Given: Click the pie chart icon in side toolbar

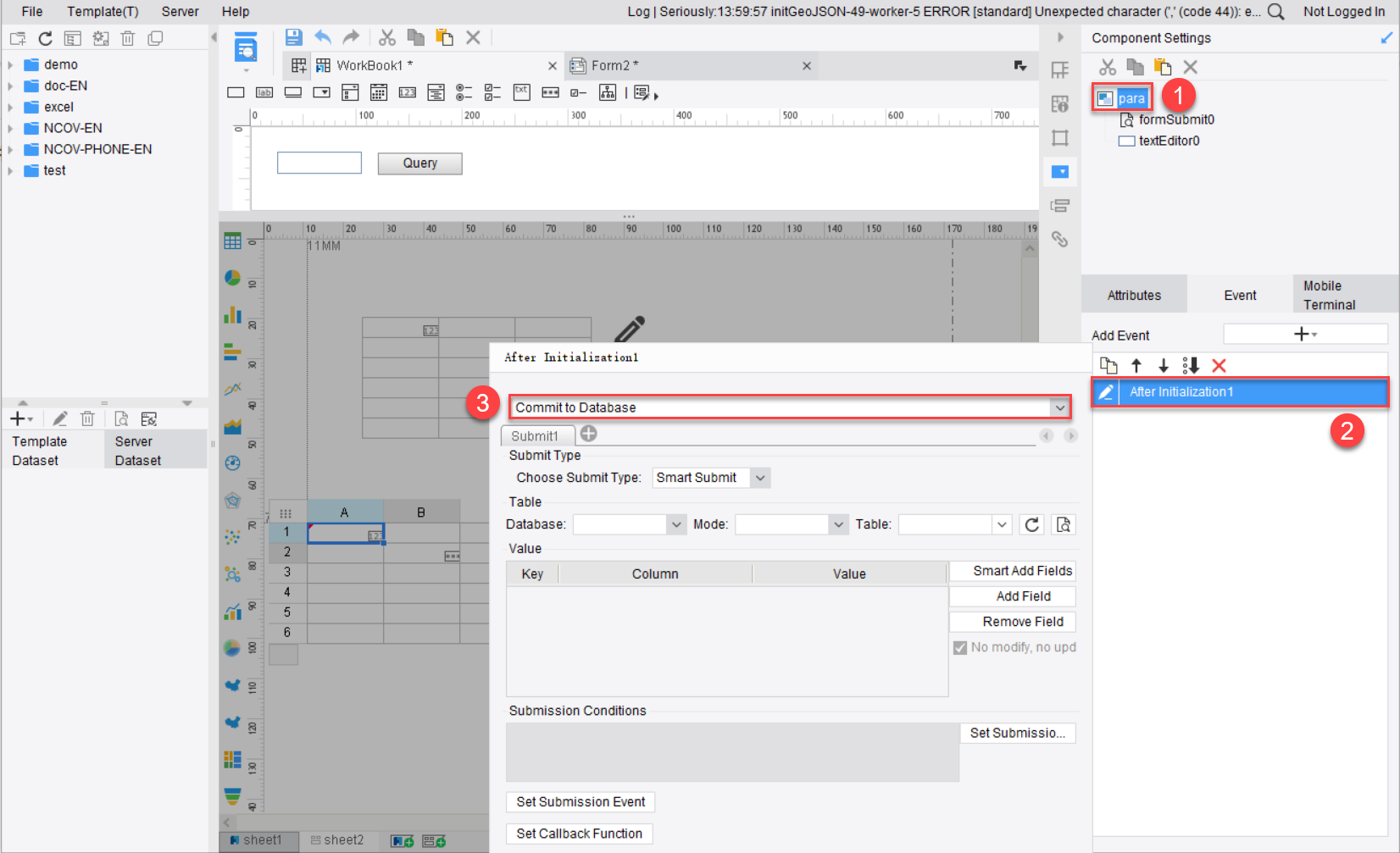Looking at the screenshot, I should click(232, 278).
